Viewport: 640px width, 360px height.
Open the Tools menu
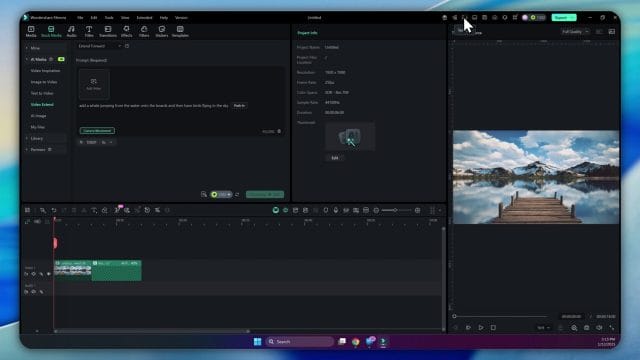click(109, 18)
